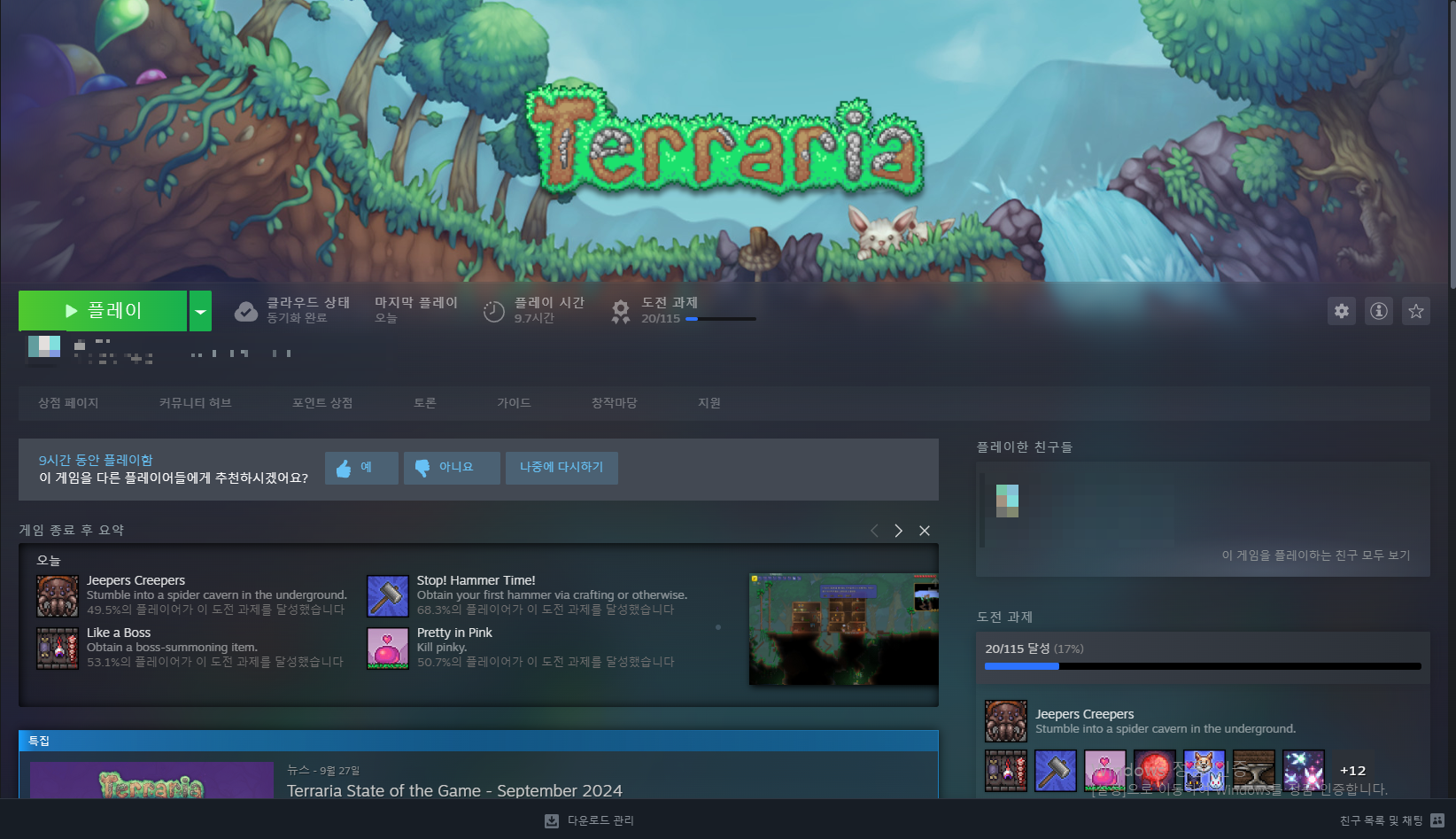Click Jeepers Creepers icon in 도전 과제 panel
The width and height of the screenshot is (1456, 839).
[x=1006, y=721]
